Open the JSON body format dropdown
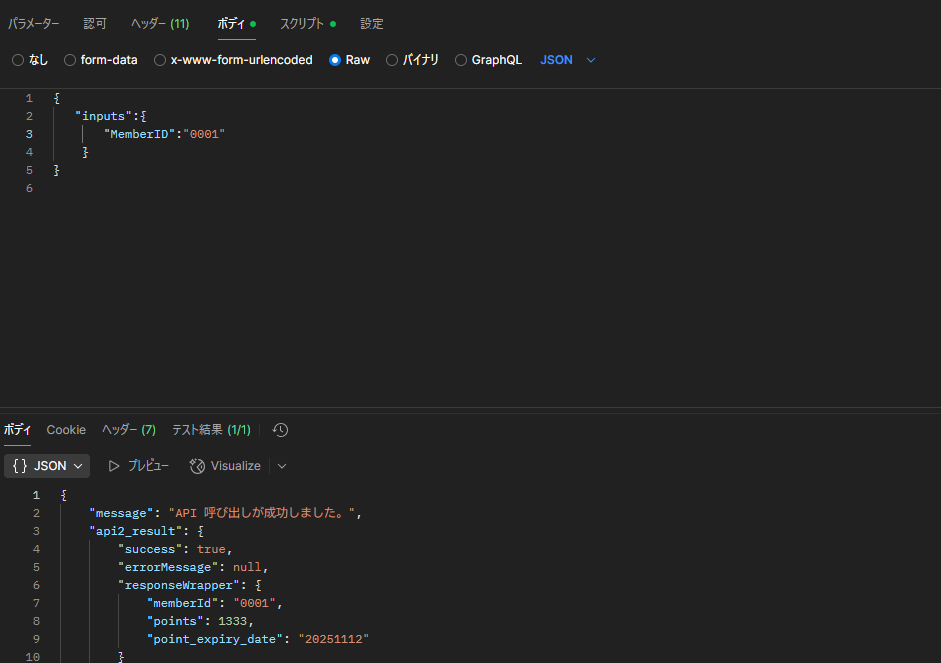 pyautogui.click(x=568, y=60)
